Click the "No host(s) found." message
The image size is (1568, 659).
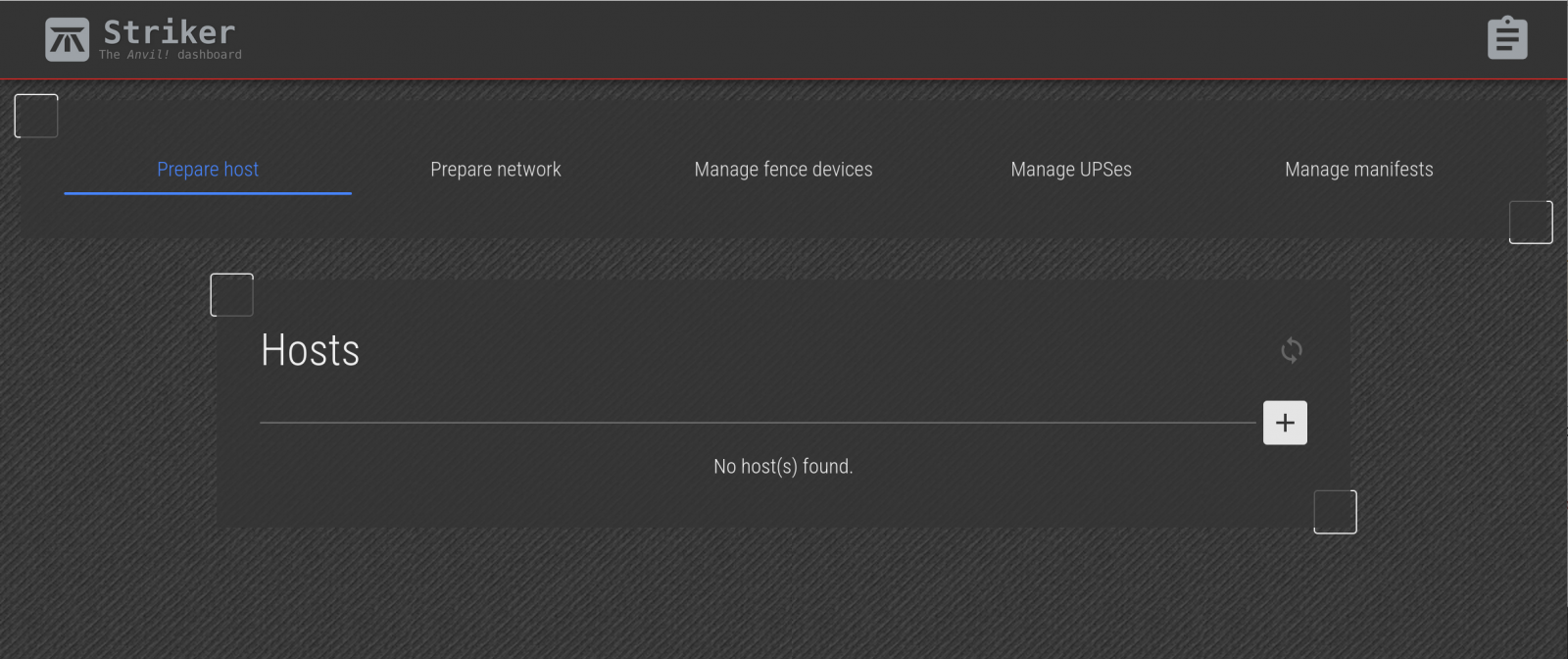click(x=783, y=467)
